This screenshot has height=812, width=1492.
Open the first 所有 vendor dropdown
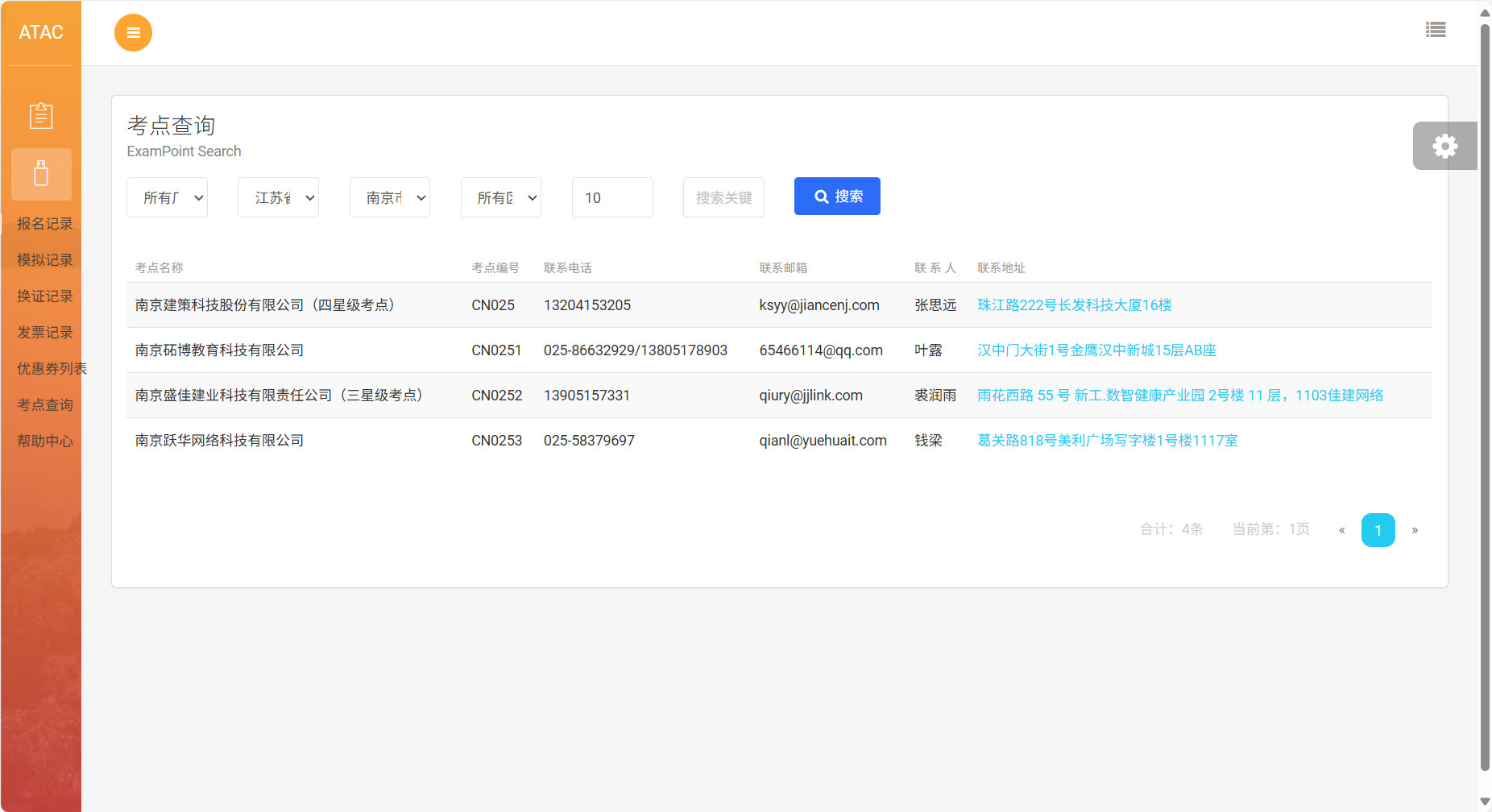click(167, 198)
